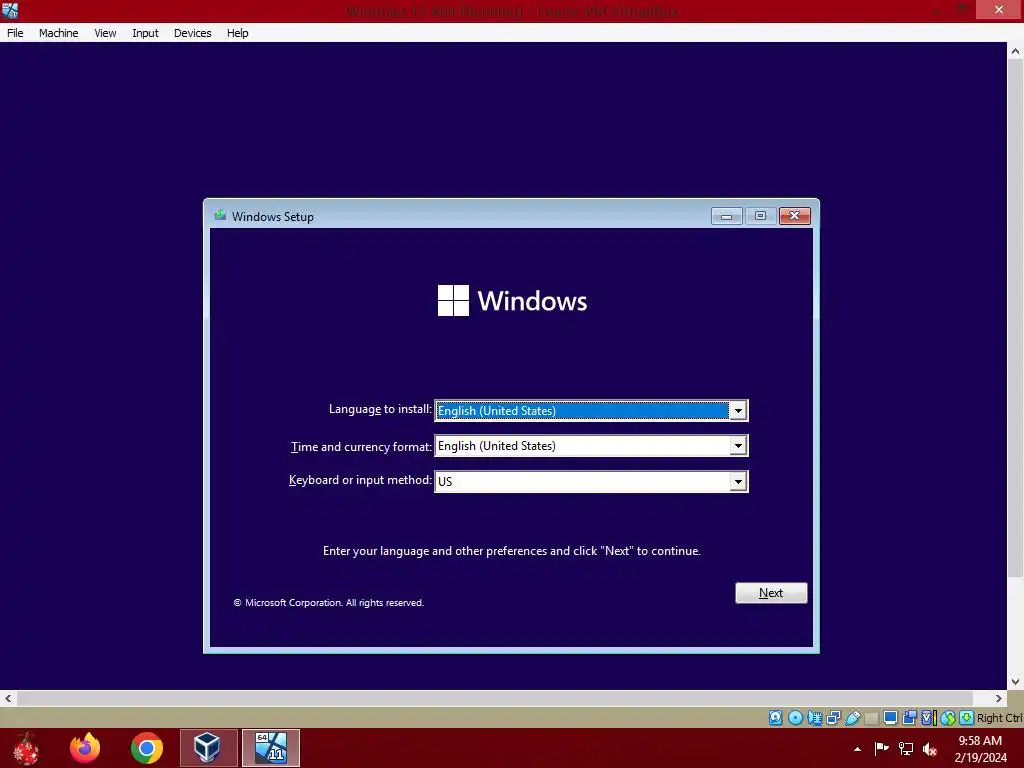Open the Devices menu
This screenshot has width=1024, height=768.
point(193,33)
